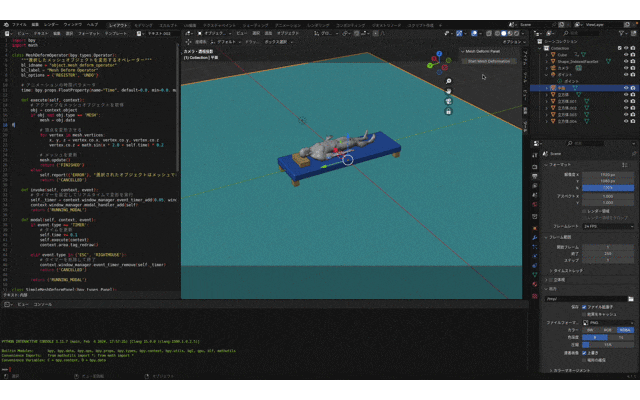Open the Tool properties tab icon
640x400 pixels.
pos(535,155)
